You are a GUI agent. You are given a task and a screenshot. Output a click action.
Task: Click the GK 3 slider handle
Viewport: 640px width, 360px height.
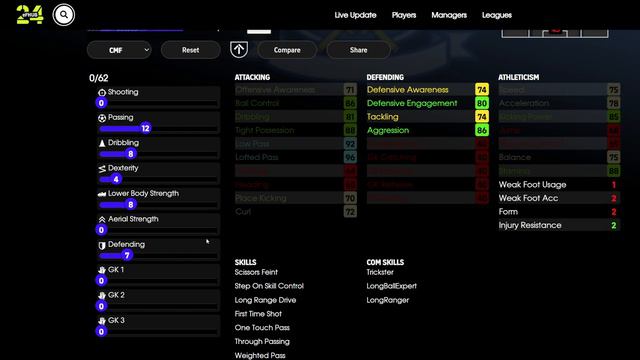101,331
